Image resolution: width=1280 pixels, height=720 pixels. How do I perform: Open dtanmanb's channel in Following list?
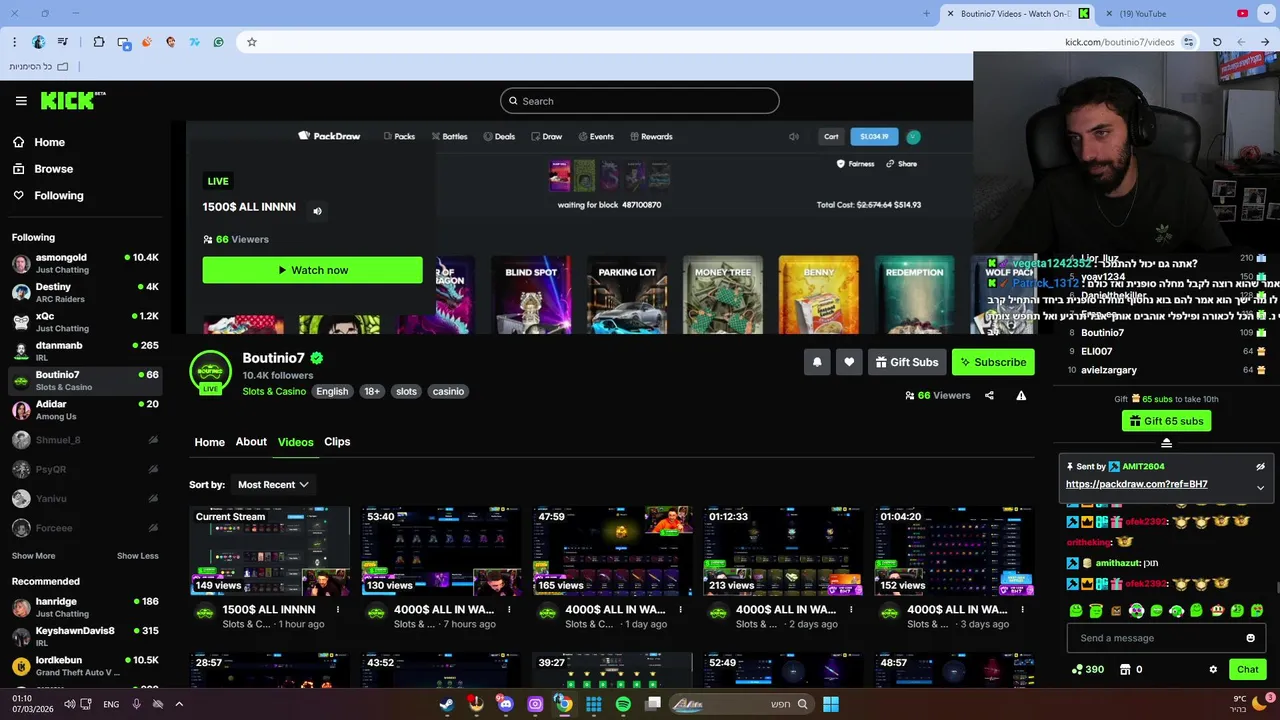(x=85, y=351)
